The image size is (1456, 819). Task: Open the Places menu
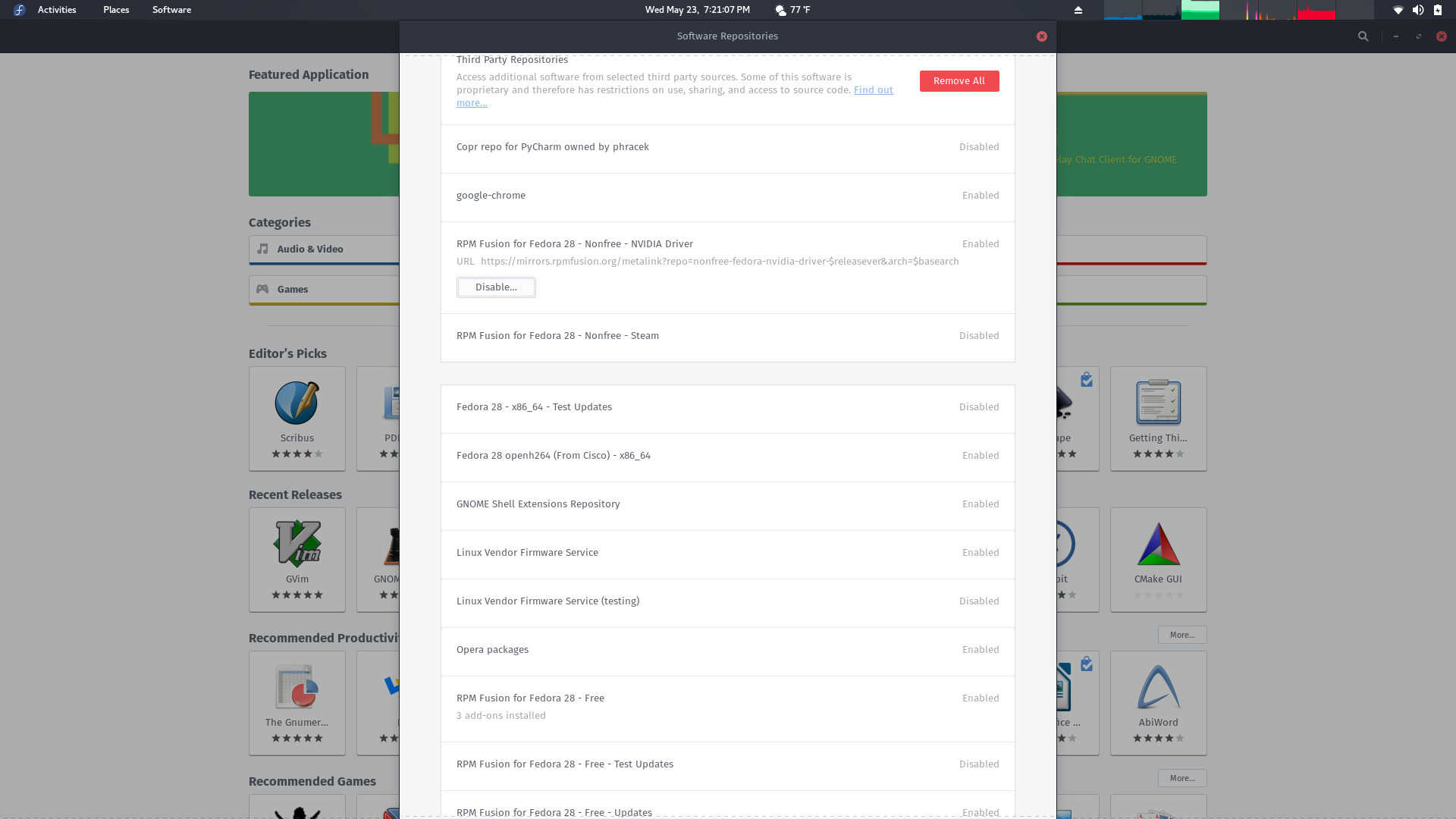tap(116, 10)
